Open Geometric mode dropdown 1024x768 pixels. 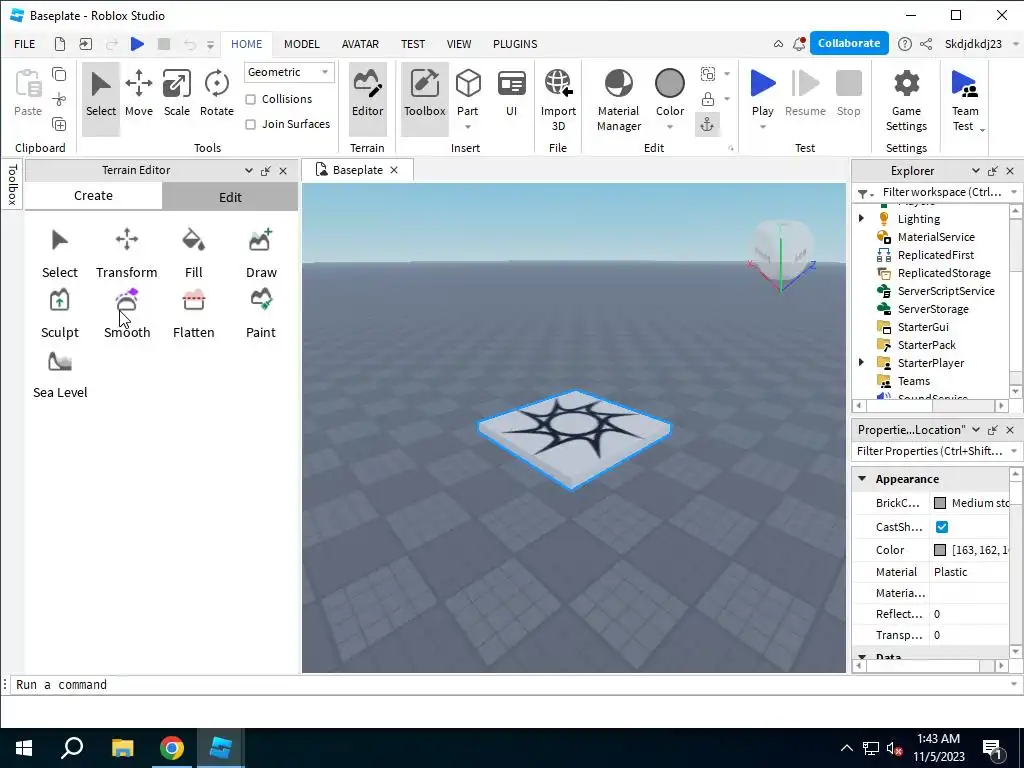point(289,72)
